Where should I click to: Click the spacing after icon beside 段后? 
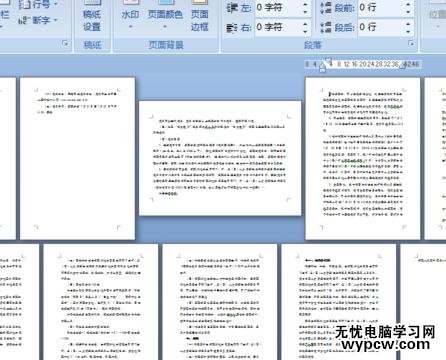pyautogui.click(x=326, y=27)
